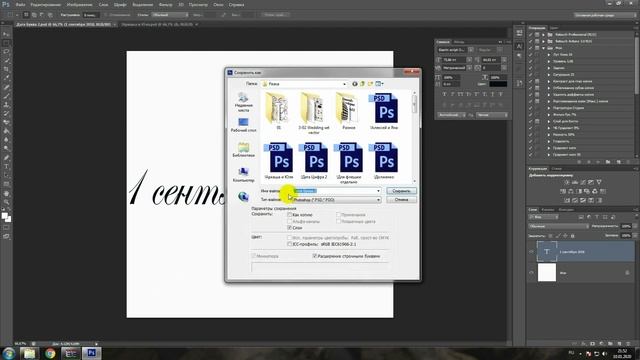Select the Dodge tool
Screen dimensions: 640x360
coord(6,149)
